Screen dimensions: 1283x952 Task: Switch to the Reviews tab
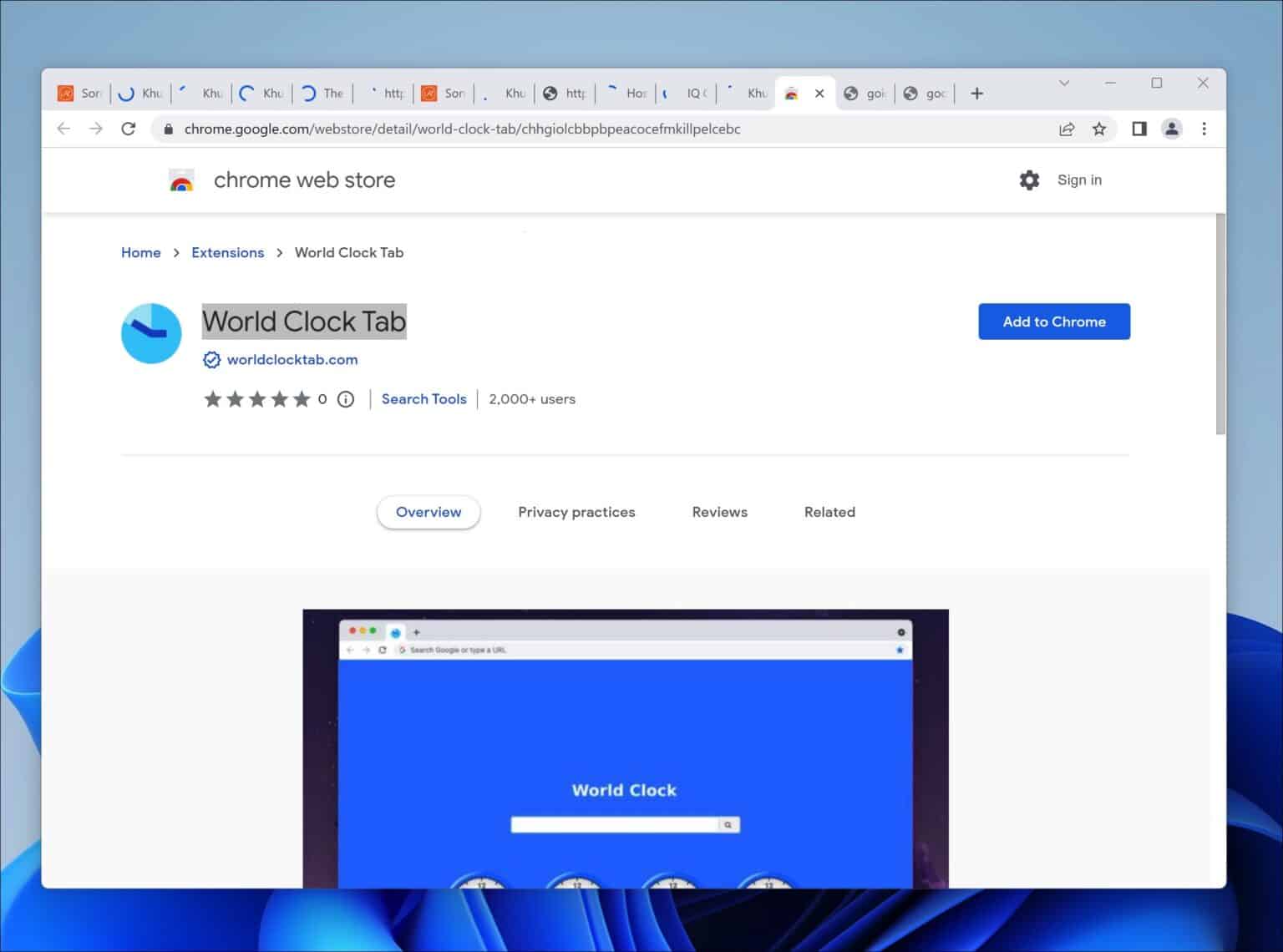[x=719, y=512]
